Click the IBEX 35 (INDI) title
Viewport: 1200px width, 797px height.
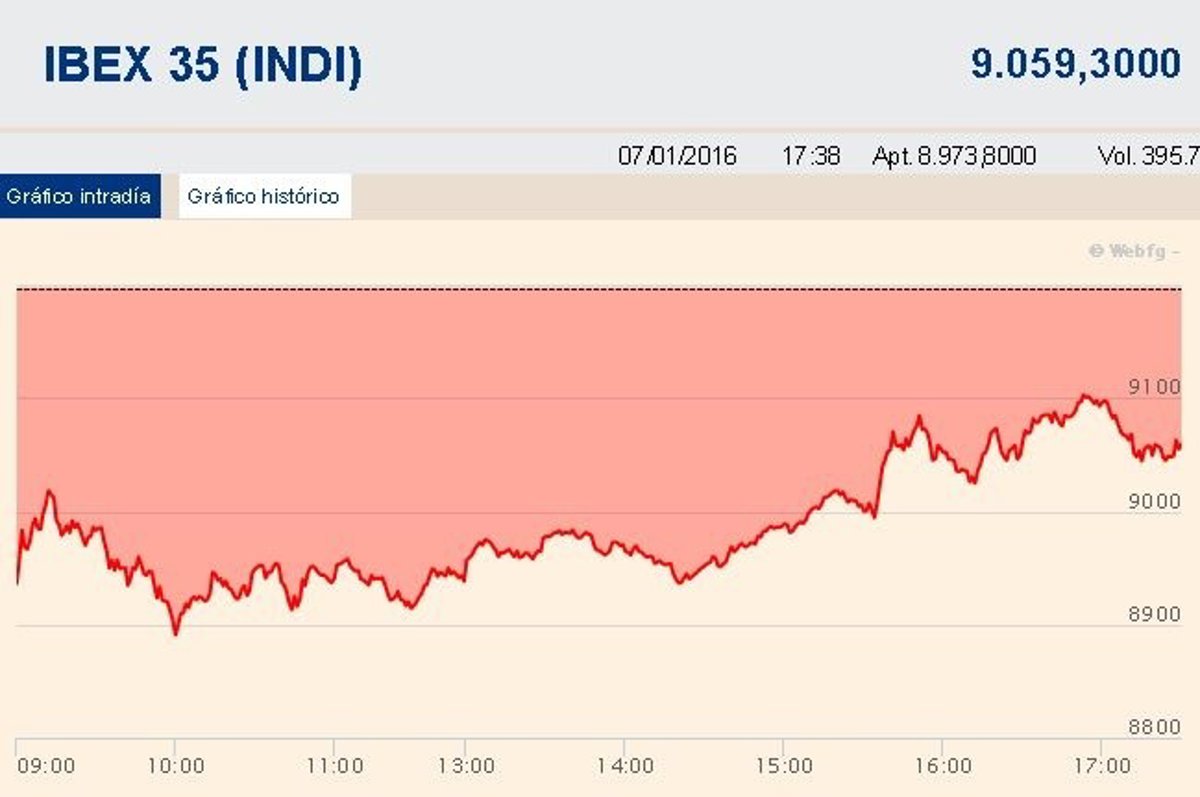point(203,64)
